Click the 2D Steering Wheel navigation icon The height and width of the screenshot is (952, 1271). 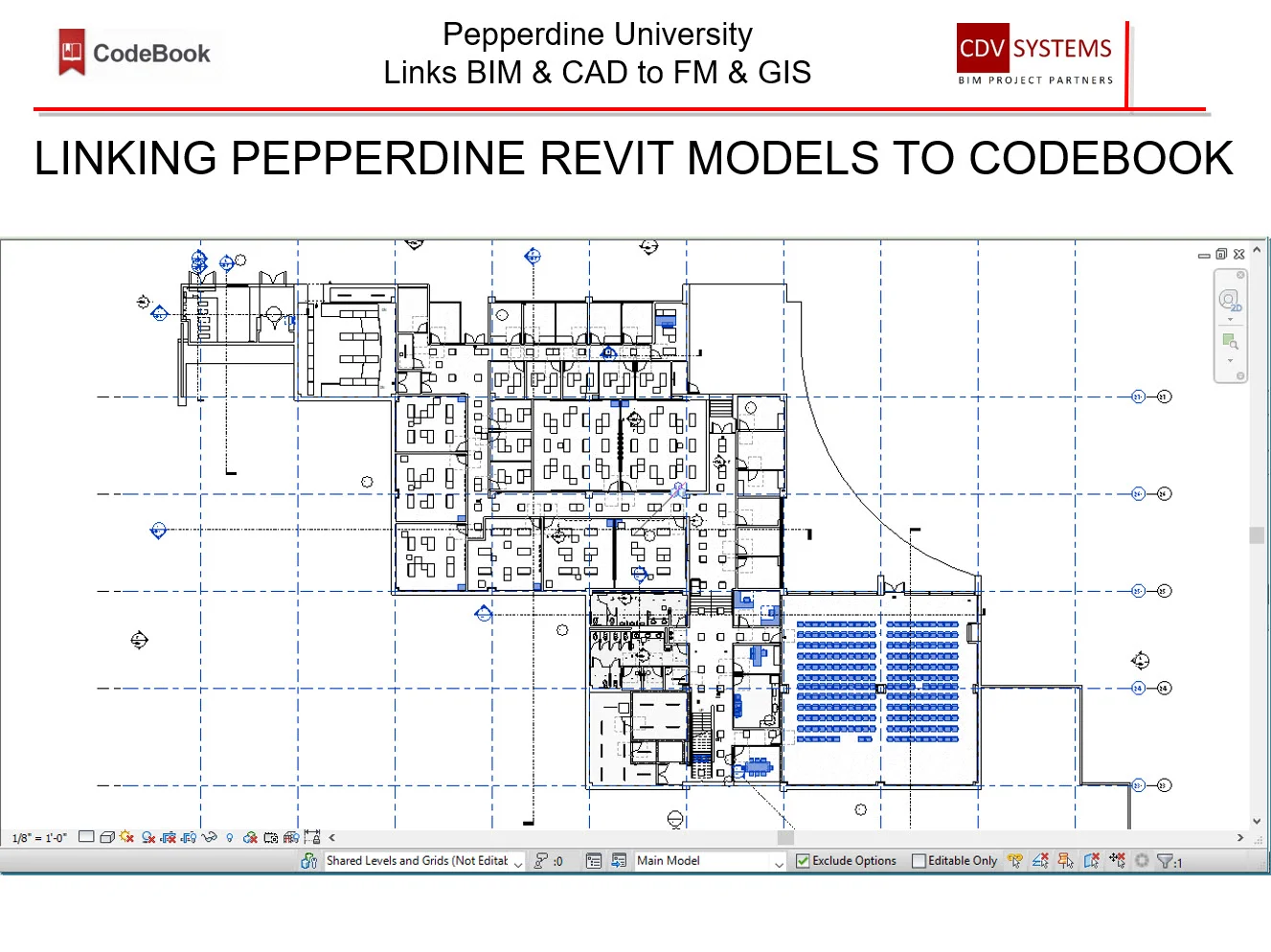coord(1230,301)
